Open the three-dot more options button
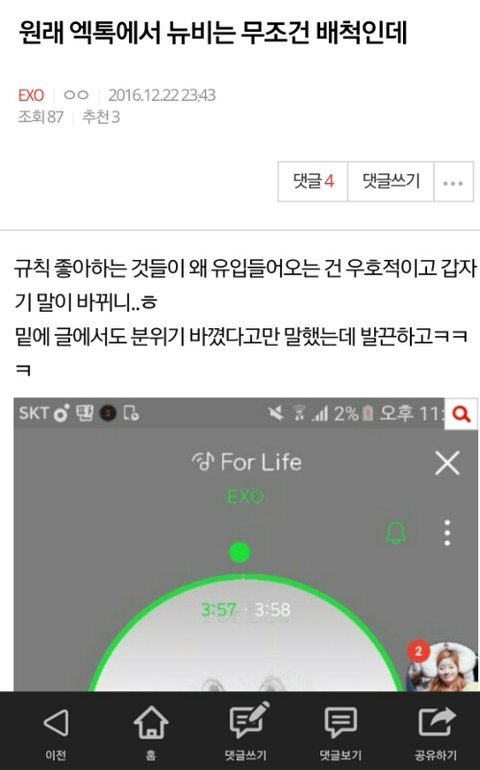Image resolution: width=480 pixels, height=770 pixels. click(453, 181)
